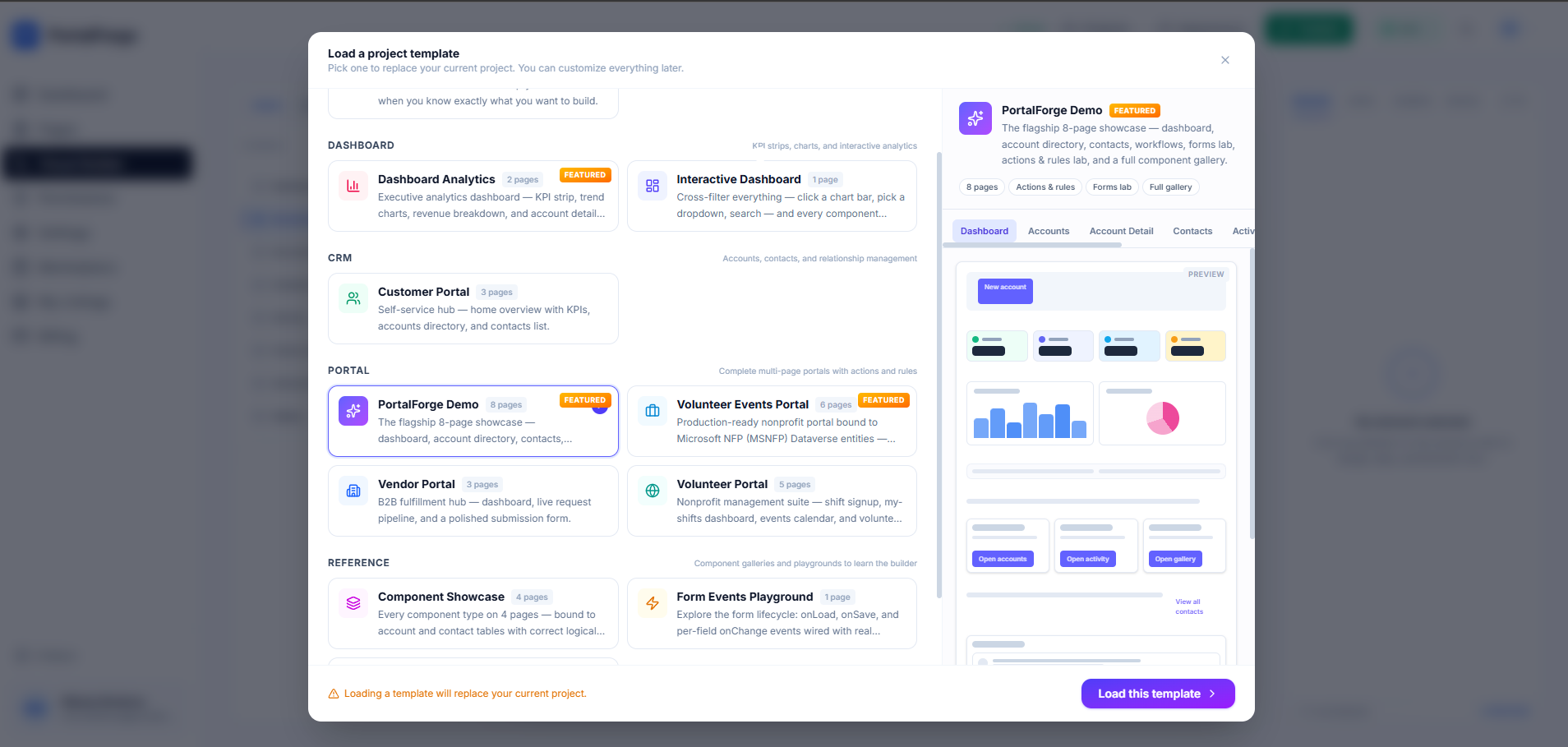The image size is (1568, 747).
Task: Click the pie chart in the preview panel
Action: (x=1162, y=417)
